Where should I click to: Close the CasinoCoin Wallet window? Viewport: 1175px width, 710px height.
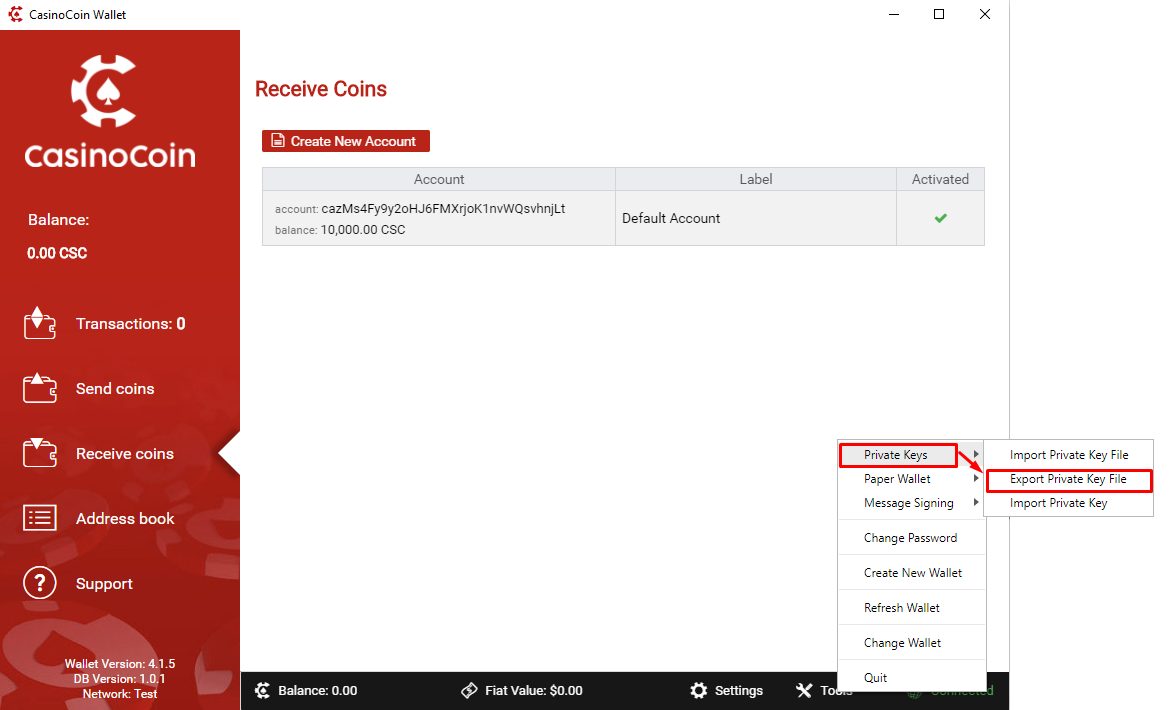click(x=985, y=14)
